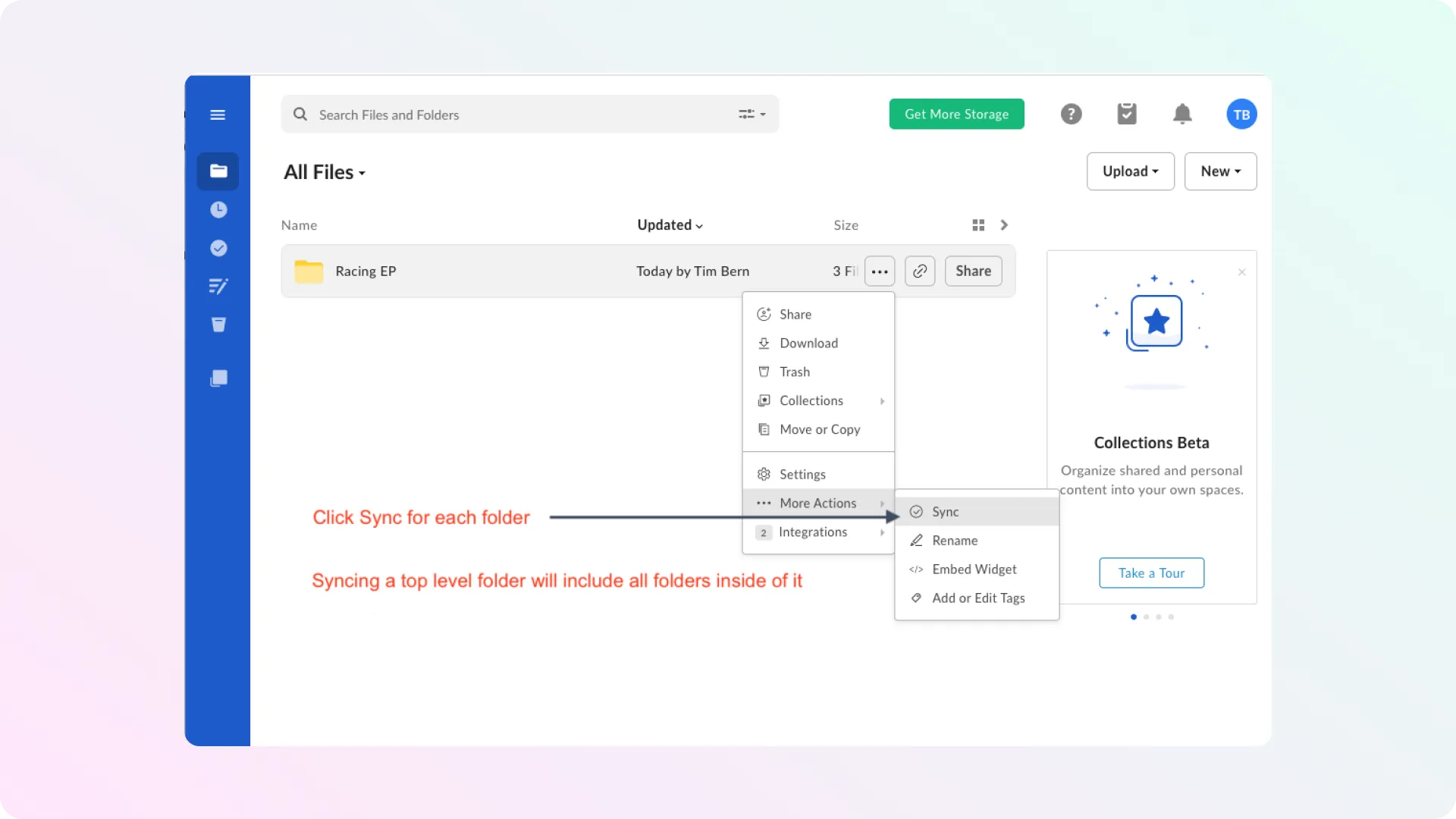Switch to grid view layout
The width and height of the screenshot is (1456, 819).
[x=977, y=224]
